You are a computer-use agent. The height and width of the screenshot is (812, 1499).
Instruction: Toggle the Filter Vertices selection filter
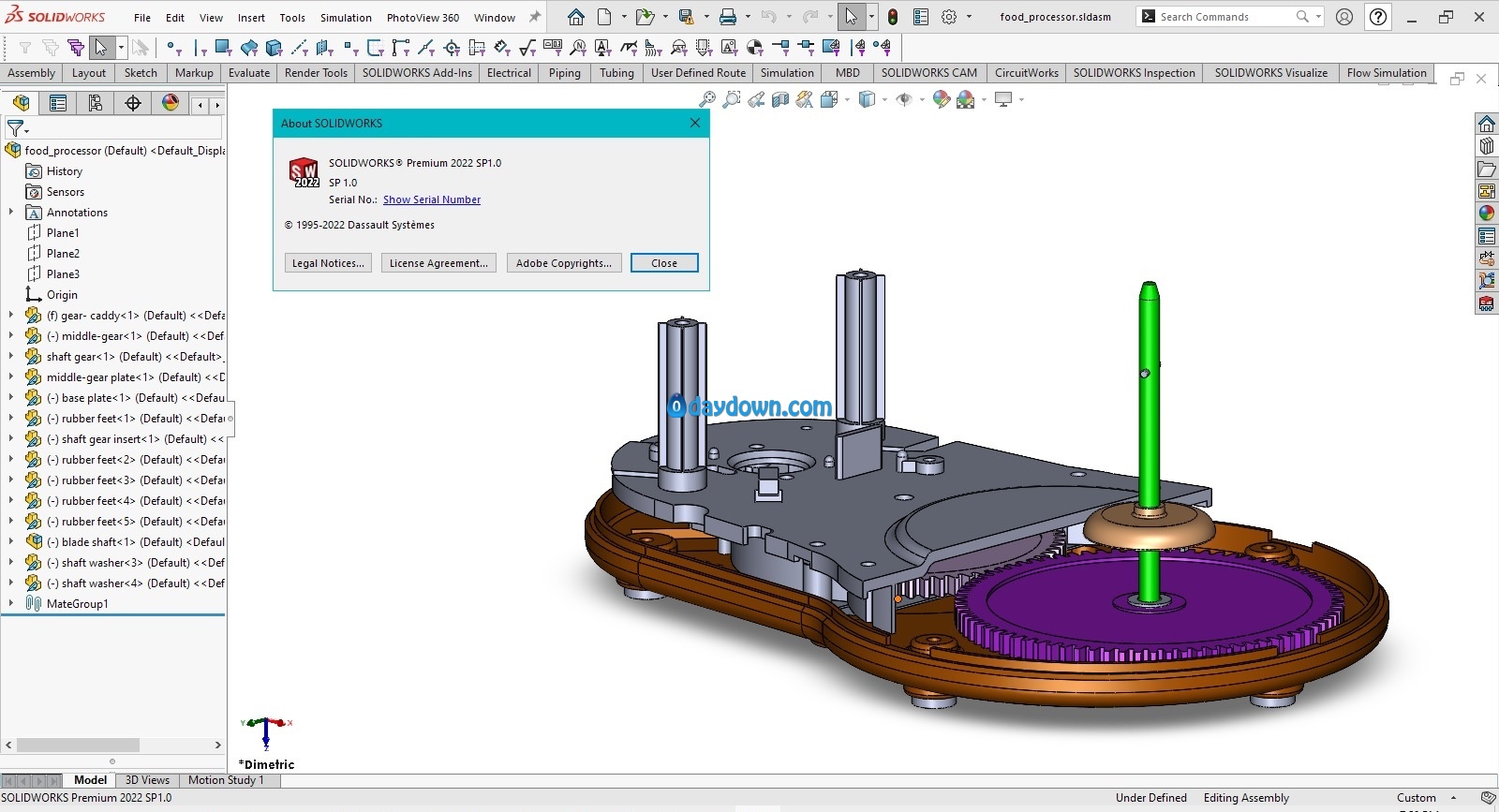click(173, 47)
